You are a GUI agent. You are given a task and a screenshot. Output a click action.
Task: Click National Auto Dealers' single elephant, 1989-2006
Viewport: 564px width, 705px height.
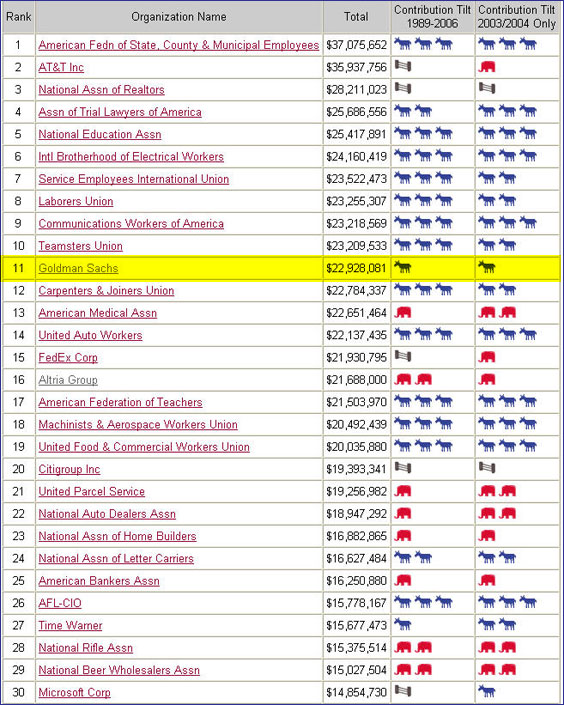(x=403, y=513)
